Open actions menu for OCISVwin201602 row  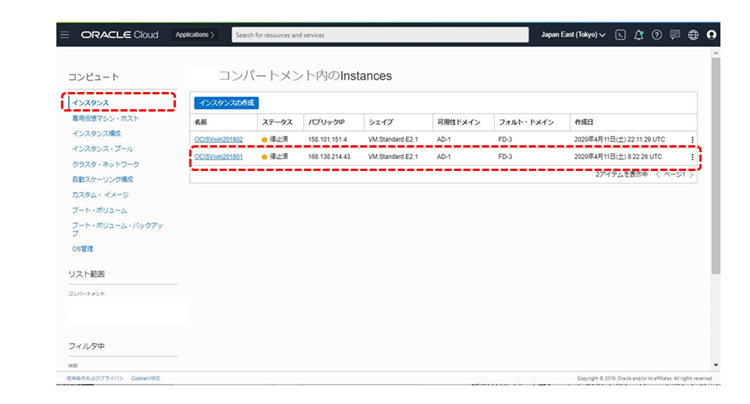(692, 139)
